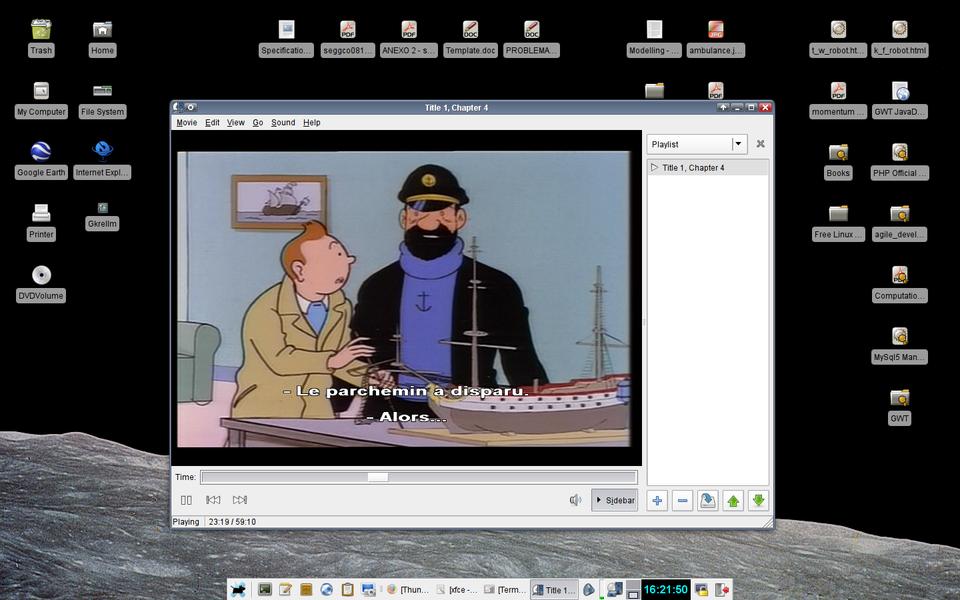This screenshot has width=960, height=600.
Task: Click the Time seek slider
Action: pyautogui.click(x=419, y=477)
